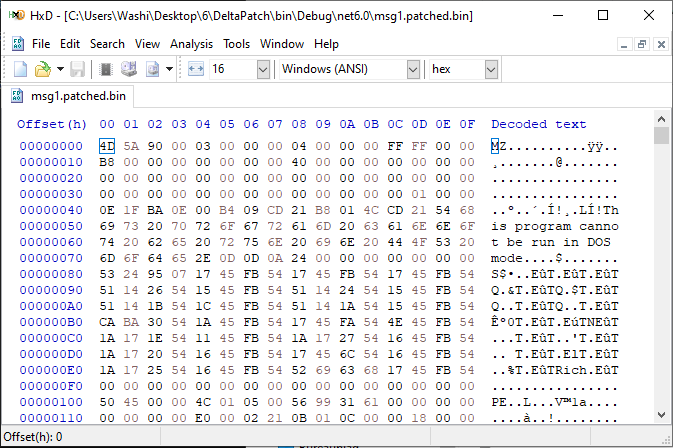Select byte CA at row 000000B0
This screenshot has height=448, width=673.
(x=107, y=322)
